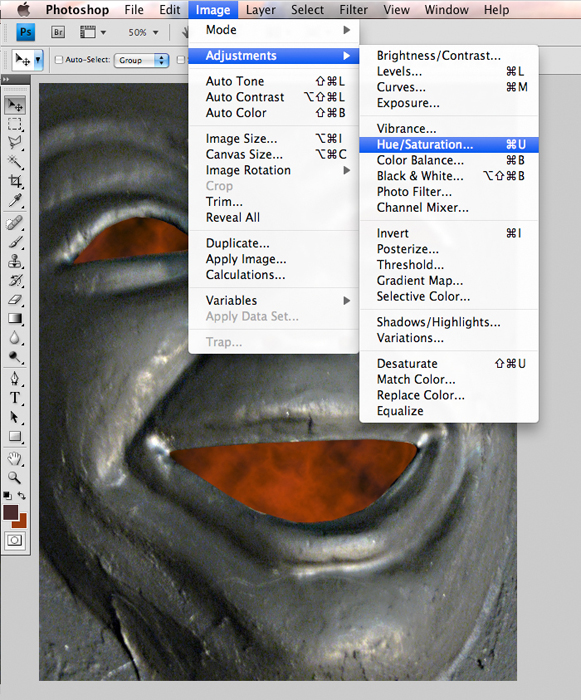The width and height of the screenshot is (581, 700).
Task: Choose Invert adjustment
Action: 449,233
